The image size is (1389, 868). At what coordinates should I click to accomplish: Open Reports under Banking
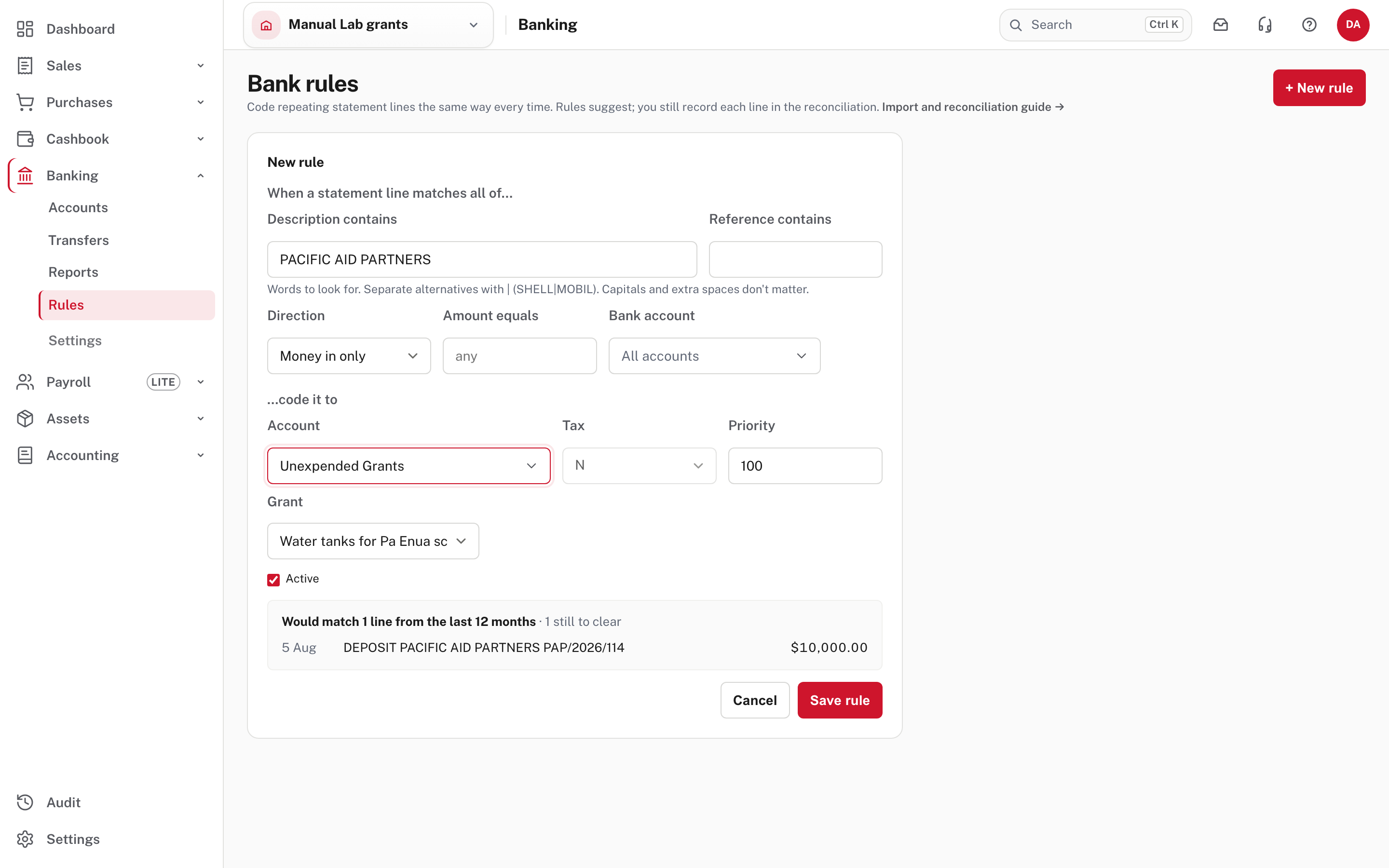click(73, 272)
